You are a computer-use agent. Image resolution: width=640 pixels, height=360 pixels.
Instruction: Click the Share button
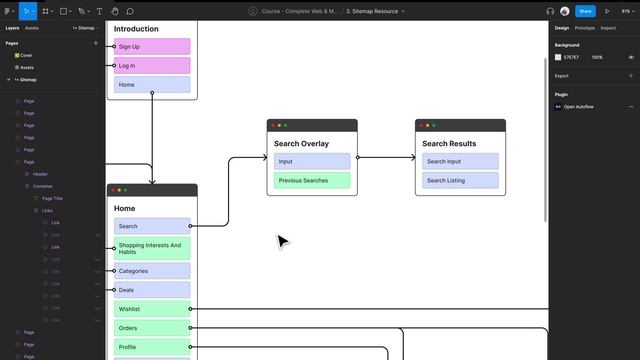(585, 11)
